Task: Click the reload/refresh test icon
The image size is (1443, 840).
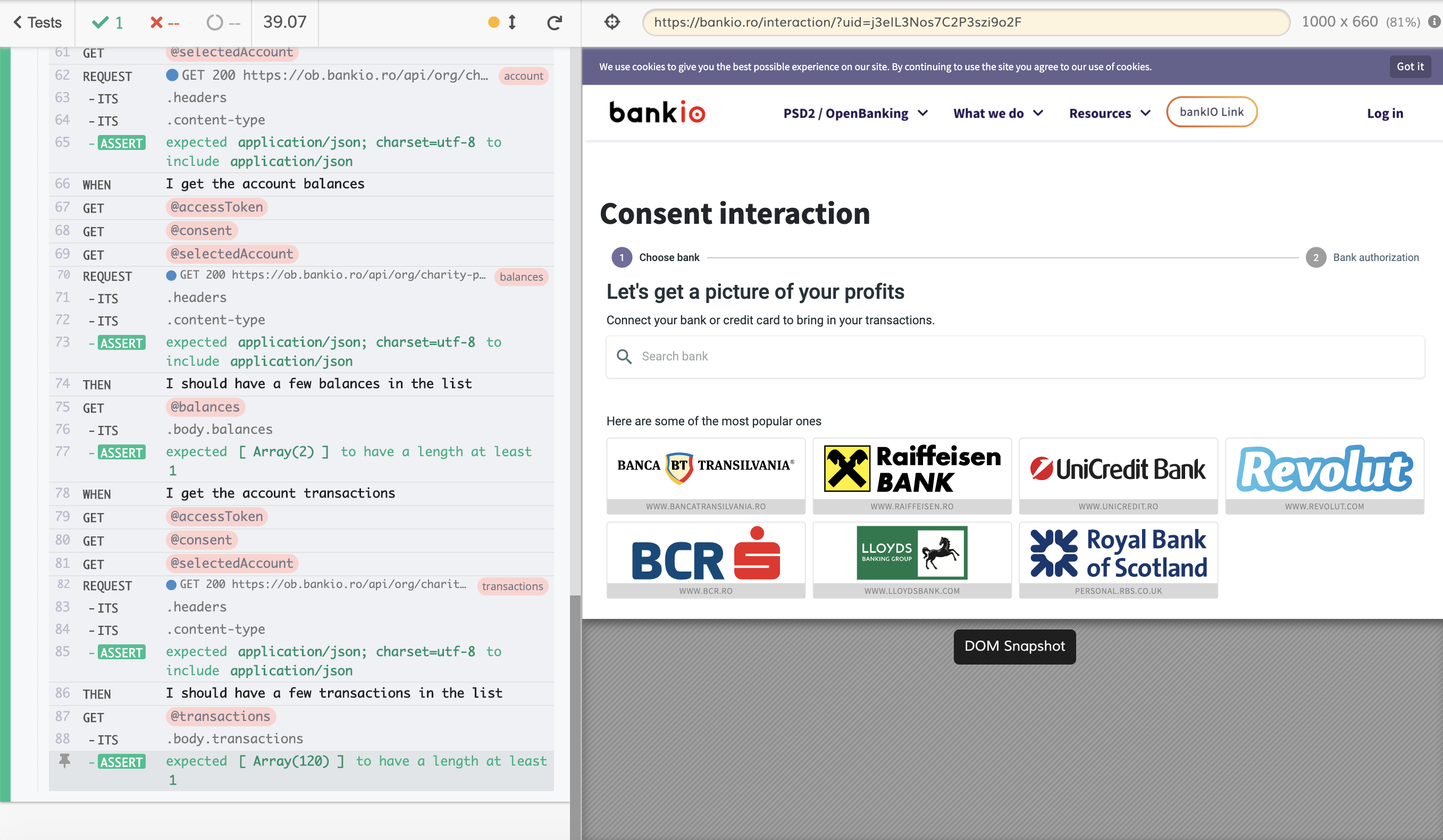Action: click(x=555, y=21)
